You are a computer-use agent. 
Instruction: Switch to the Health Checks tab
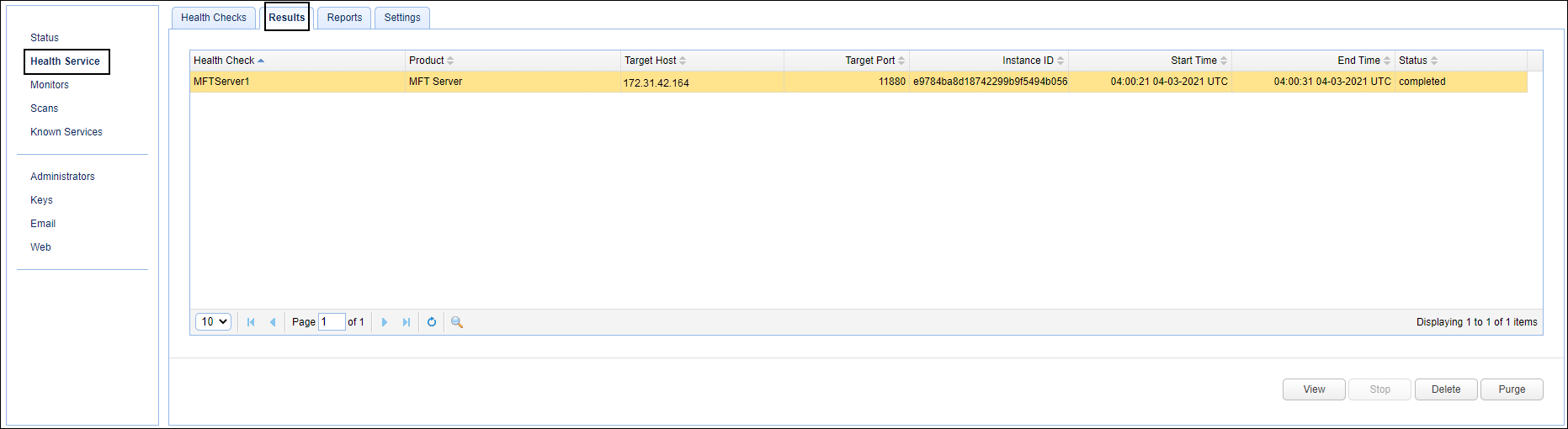point(214,18)
